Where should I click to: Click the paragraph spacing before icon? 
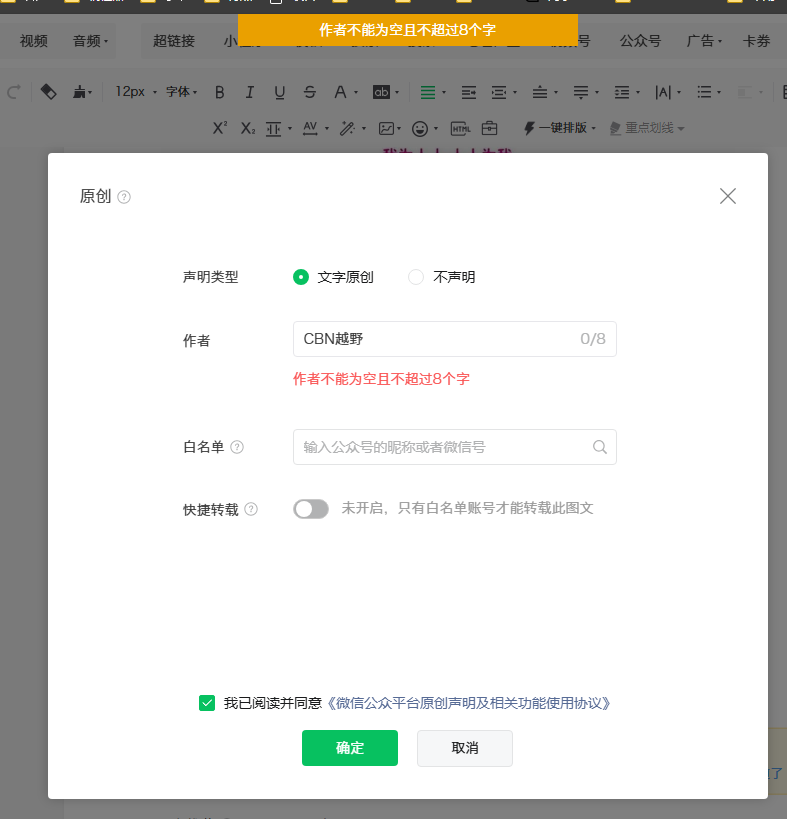[539, 92]
